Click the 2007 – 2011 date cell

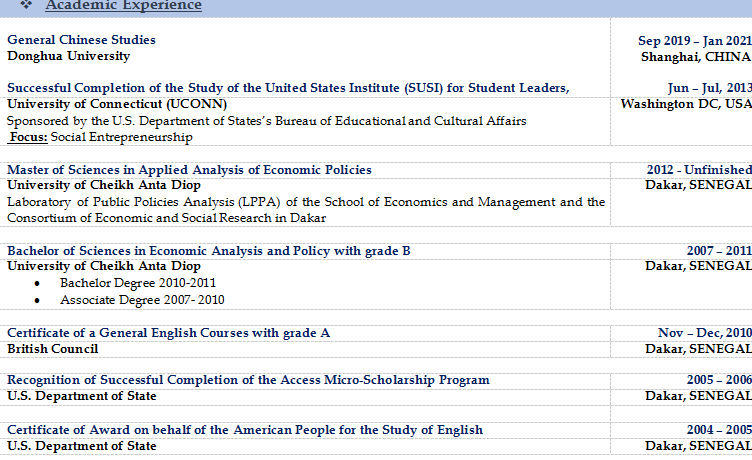pos(718,251)
